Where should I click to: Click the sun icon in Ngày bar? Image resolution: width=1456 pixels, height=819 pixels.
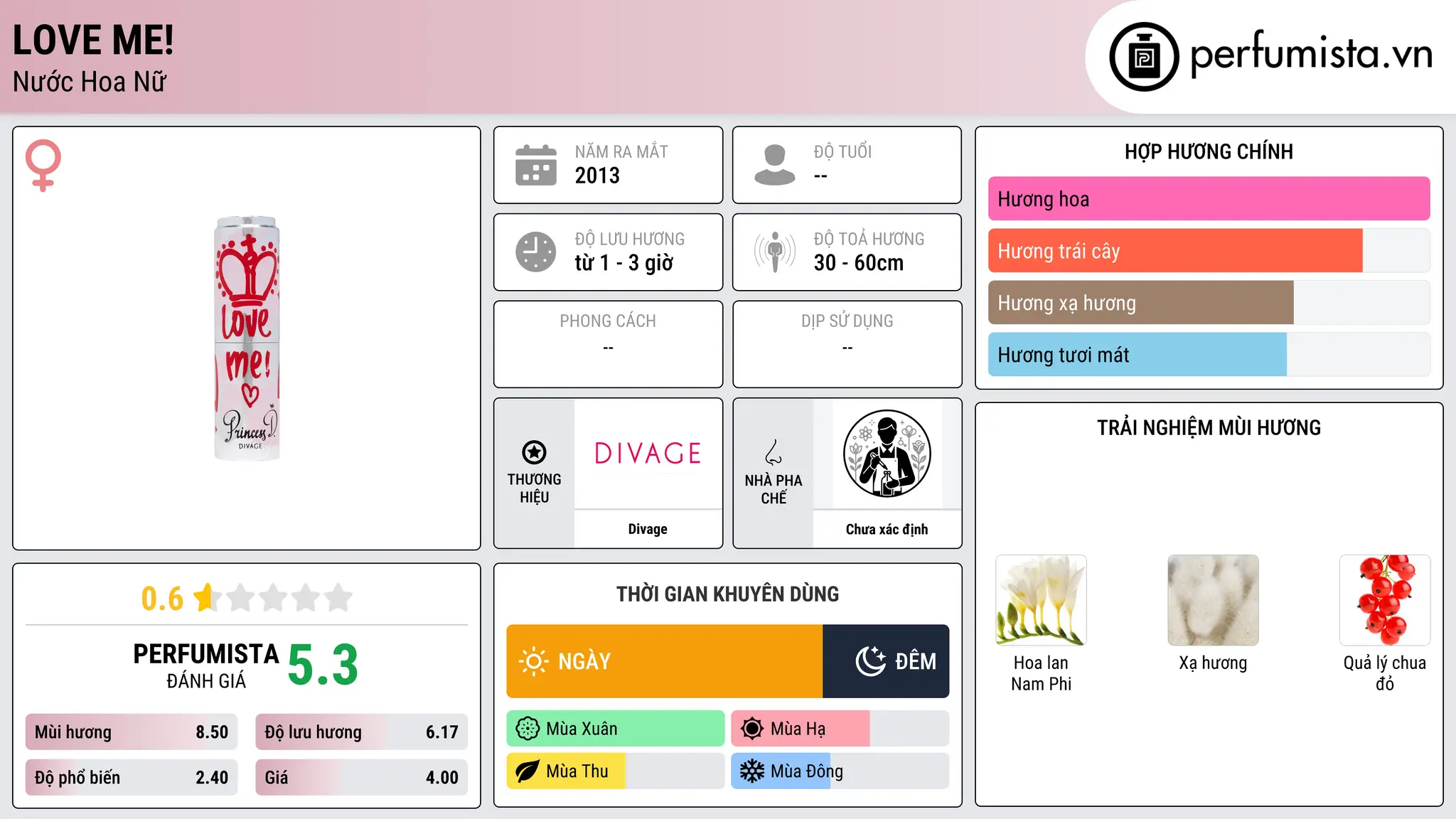[533, 661]
